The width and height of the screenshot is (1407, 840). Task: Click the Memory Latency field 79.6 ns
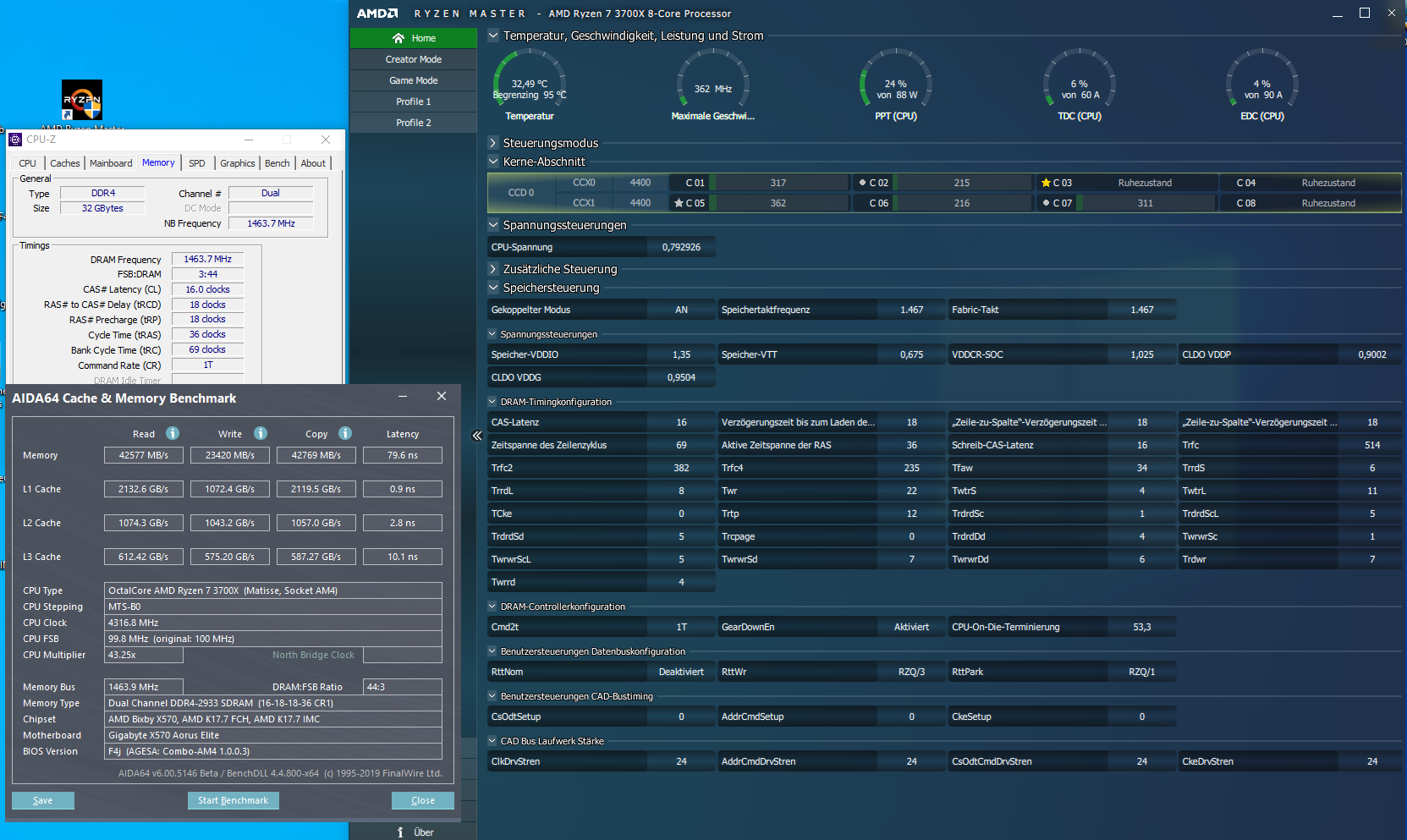(x=403, y=455)
